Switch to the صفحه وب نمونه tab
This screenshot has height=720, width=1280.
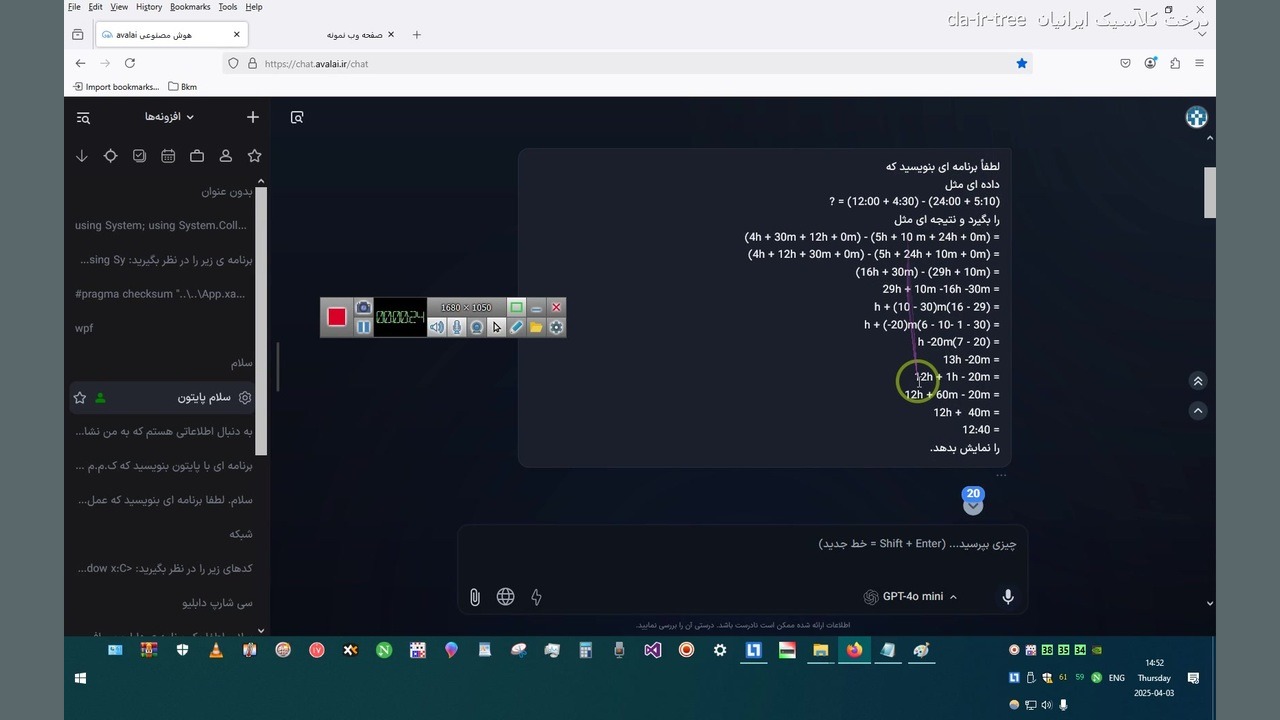[x=355, y=35]
